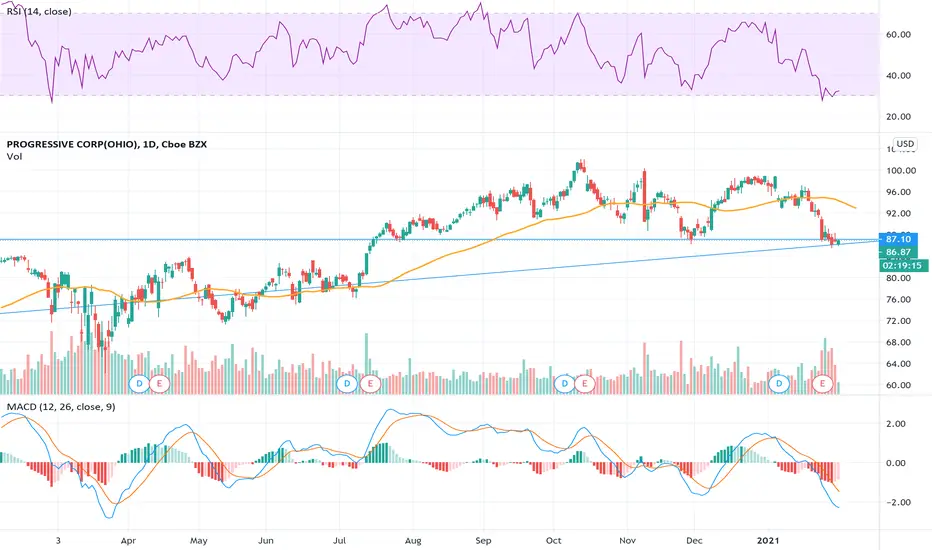Image resolution: width=932 pixels, height=550 pixels.
Task: Open the earnings E marker in mid-July
Action: tap(370, 384)
